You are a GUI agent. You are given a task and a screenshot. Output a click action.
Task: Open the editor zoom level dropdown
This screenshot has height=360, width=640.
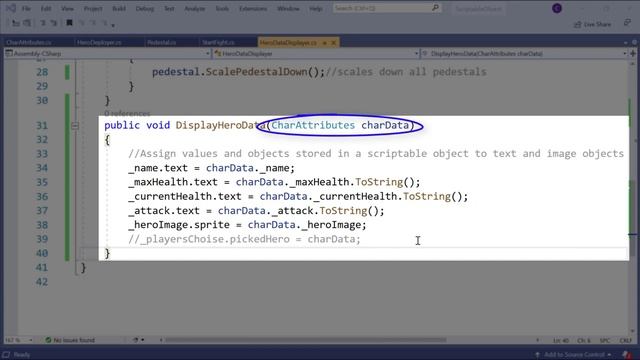coord(18,340)
